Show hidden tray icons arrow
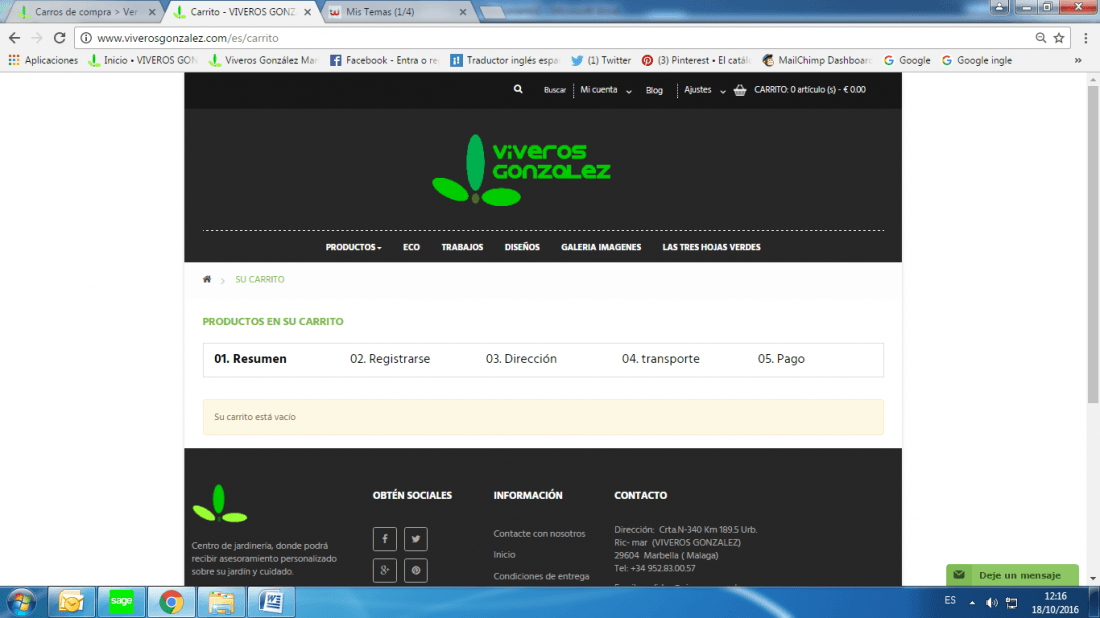Viewport: 1100px width, 618px height. (x=972, y=603)
